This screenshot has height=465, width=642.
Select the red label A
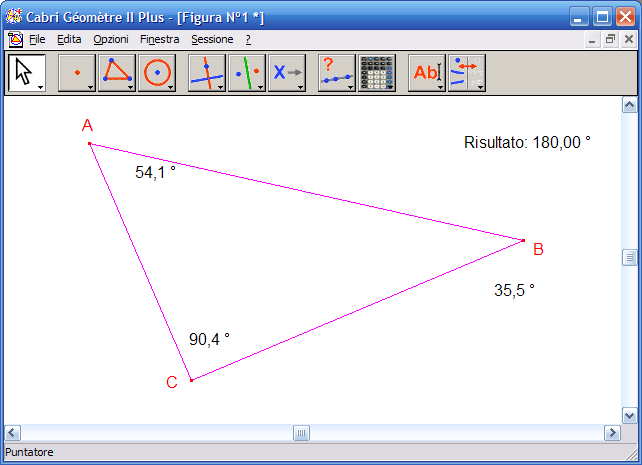click(x=87, y=125)
